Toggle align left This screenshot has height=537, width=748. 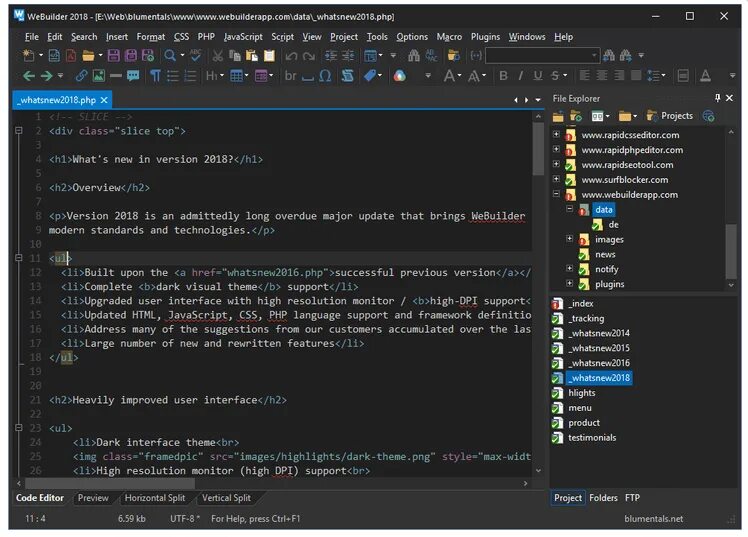(584, 76)
